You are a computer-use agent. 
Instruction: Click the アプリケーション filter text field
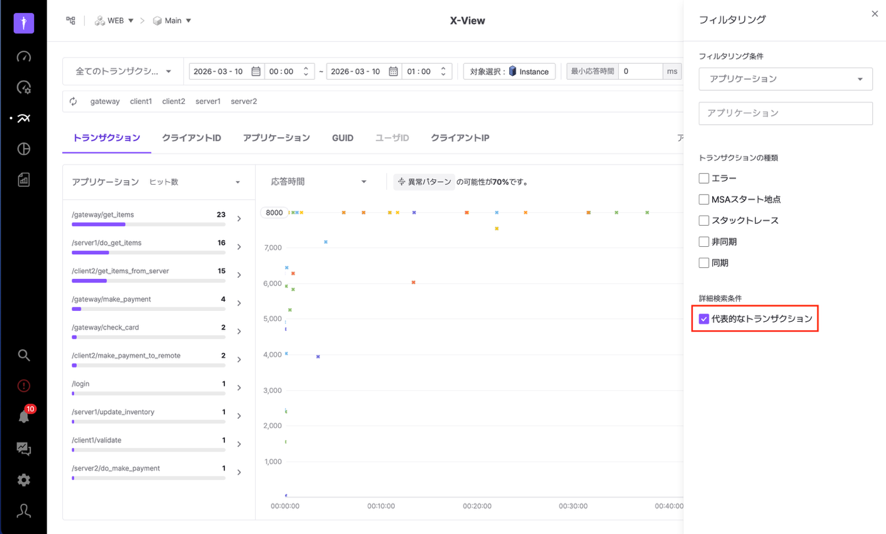tap(785, 113)
